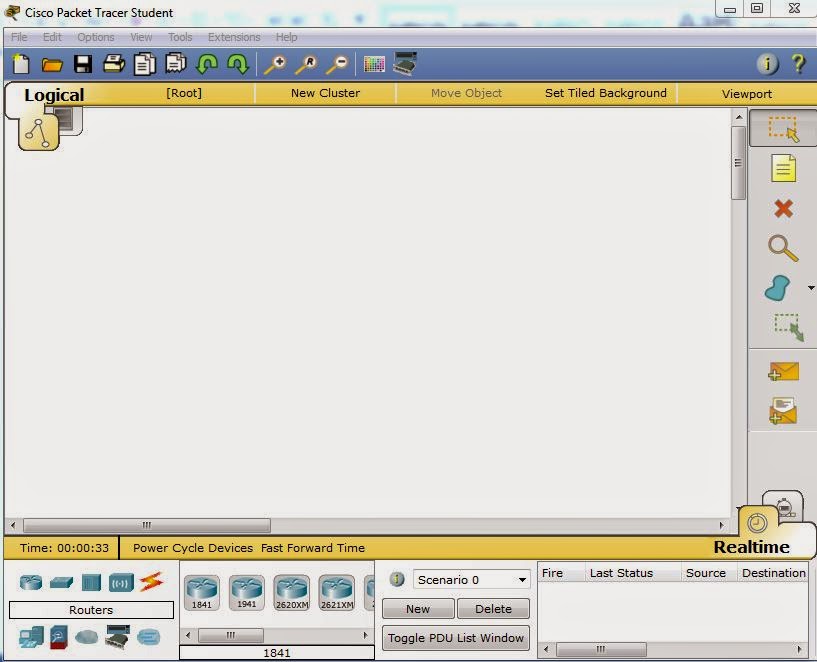Redo with the right green arrow icon

point(238,64)
